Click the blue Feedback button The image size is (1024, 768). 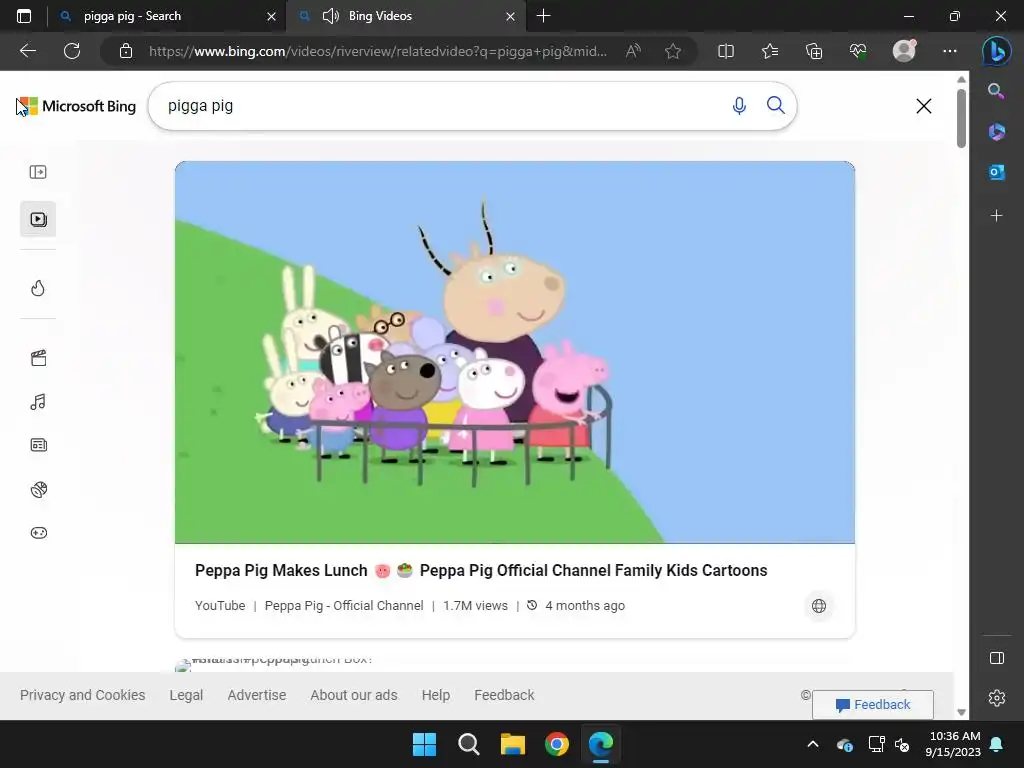(x=872, y=705)
